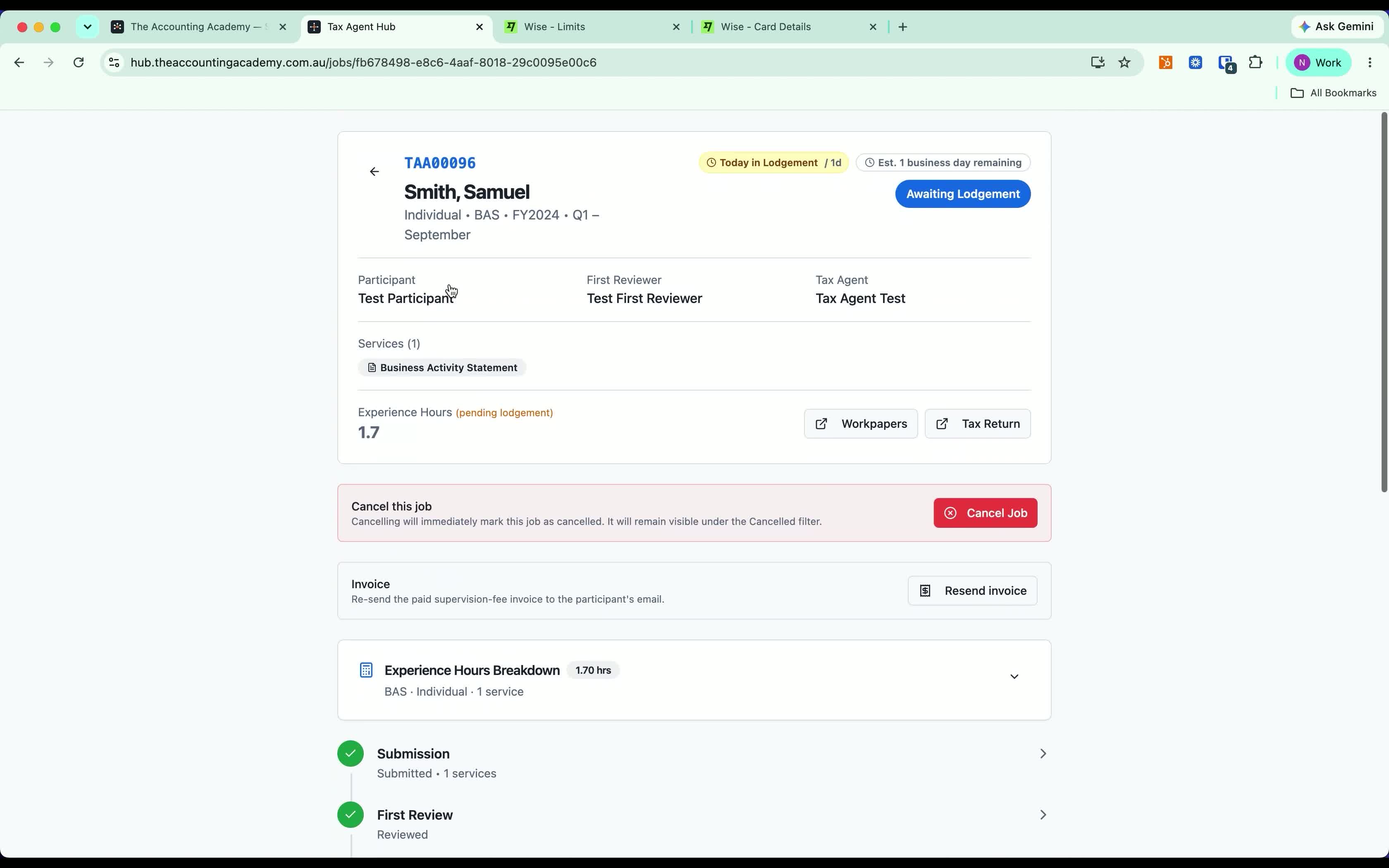Click the document icon in service chip
Screen dimensions: 1389x868
(372, 367)
